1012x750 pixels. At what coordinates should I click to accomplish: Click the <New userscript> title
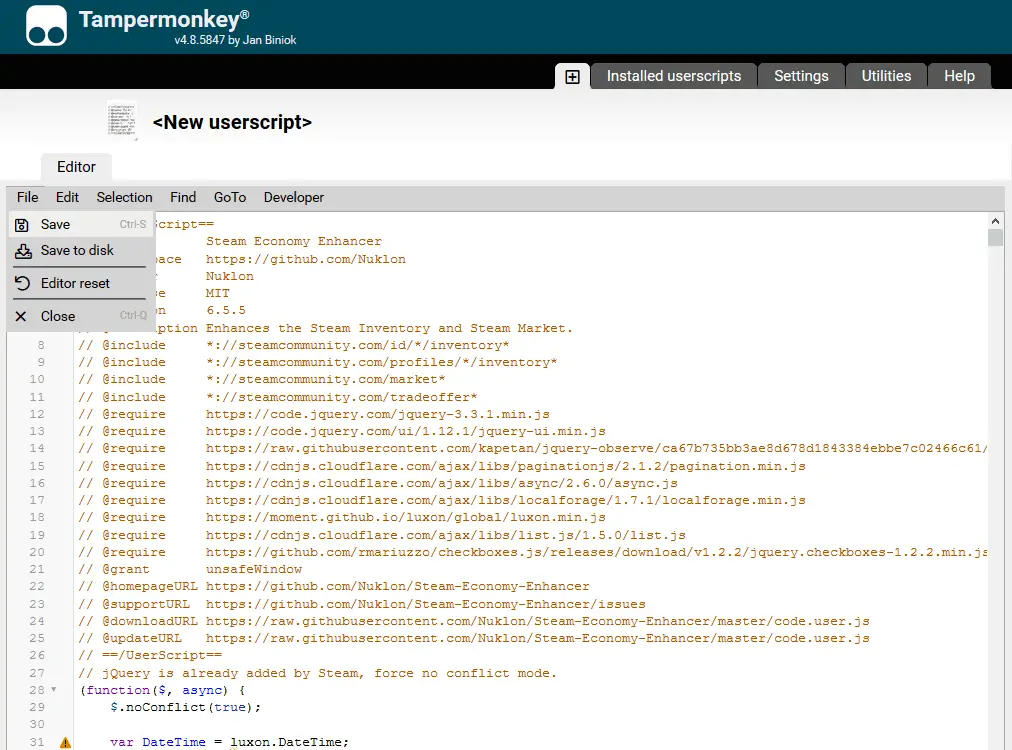click(232, 123)
